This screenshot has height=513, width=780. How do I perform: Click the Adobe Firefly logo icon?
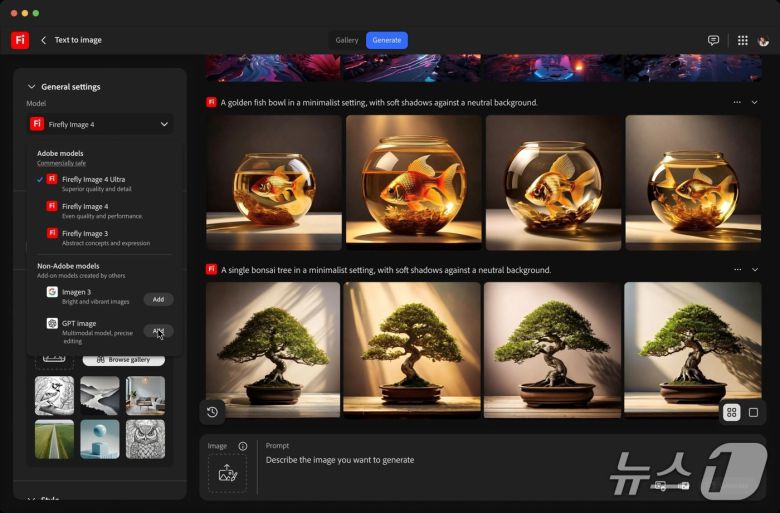20,40
